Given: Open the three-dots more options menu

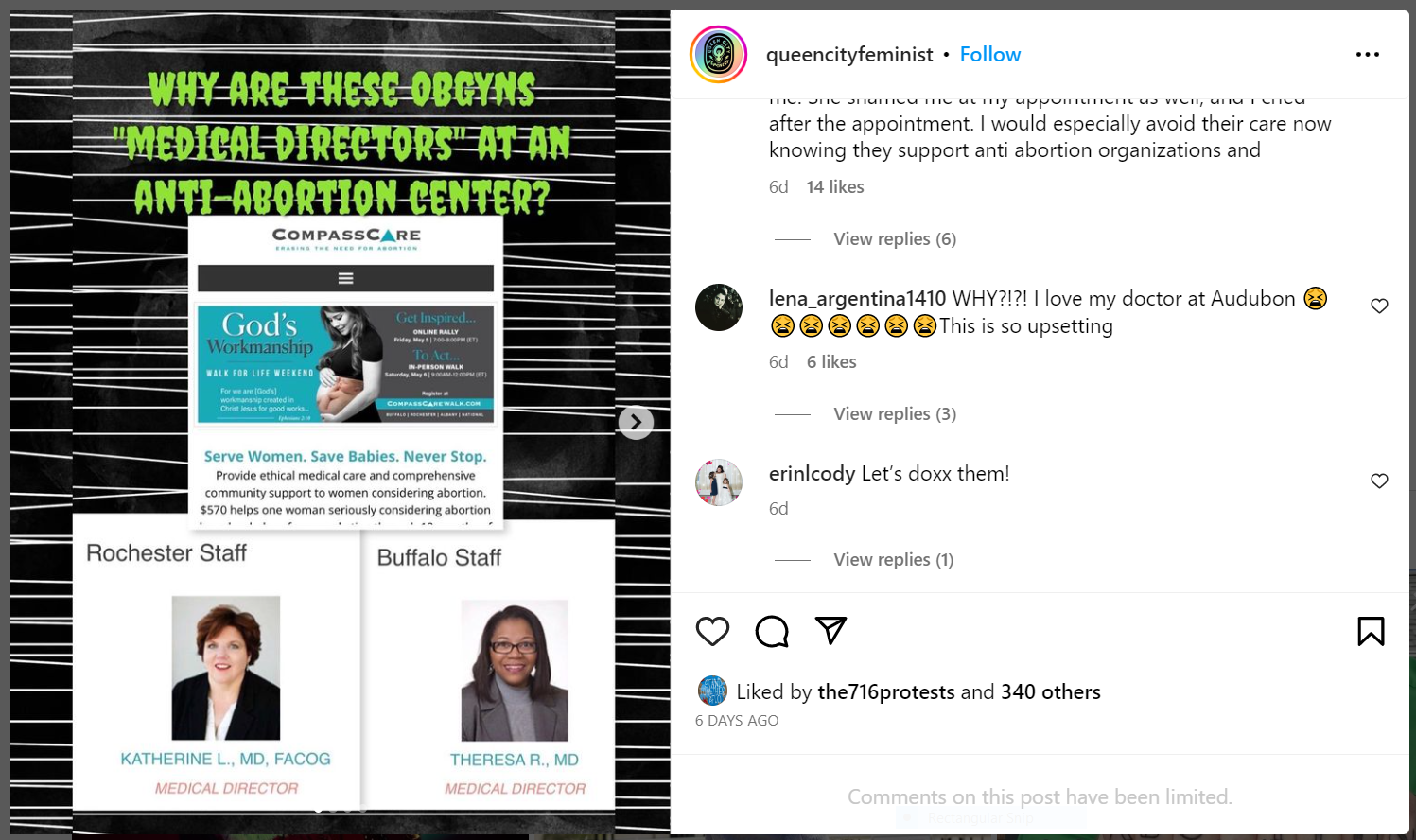Looking at the screenshot, I should (x=1367, y=55).
